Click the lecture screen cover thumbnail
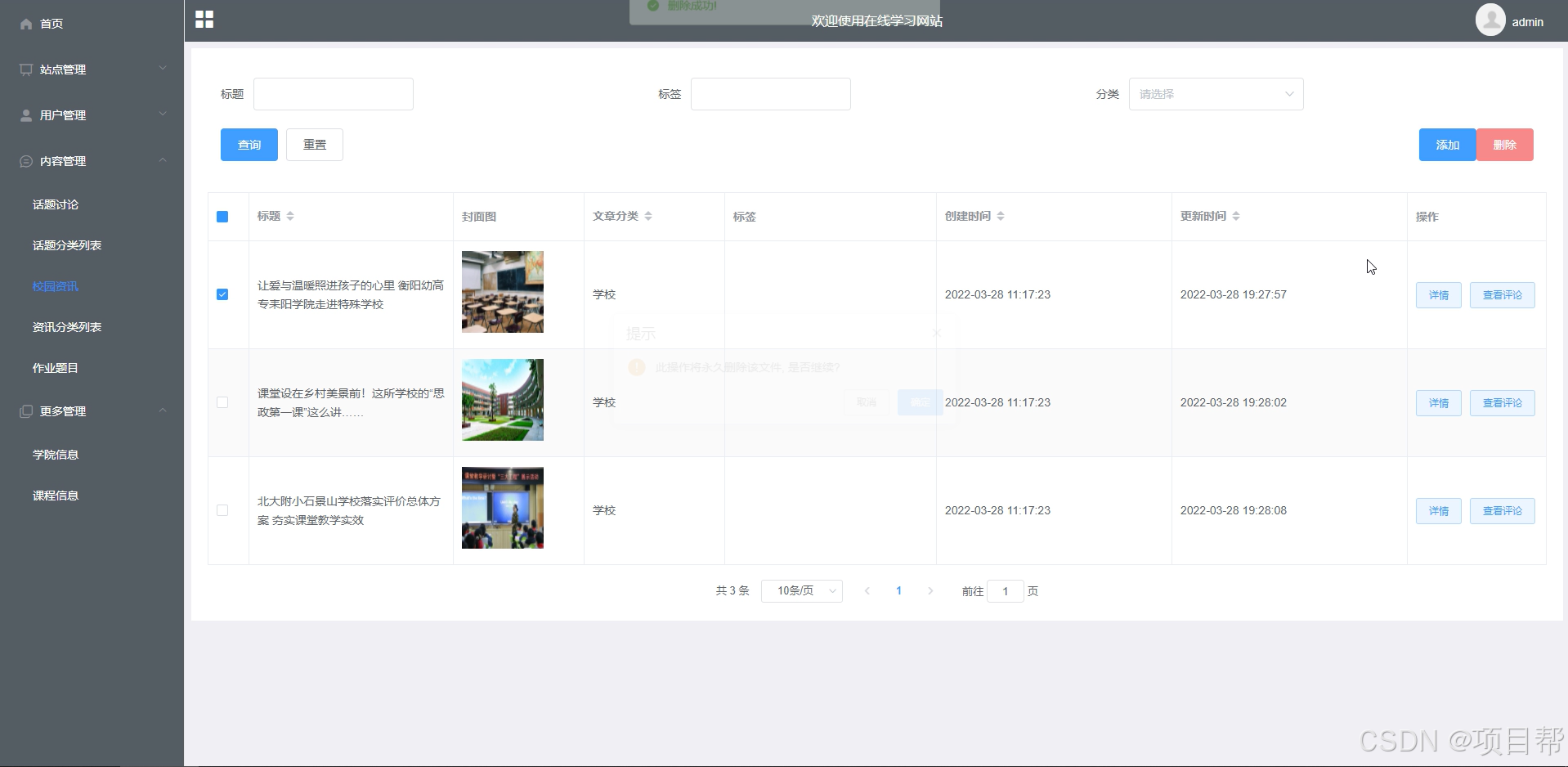 (503, 508)
